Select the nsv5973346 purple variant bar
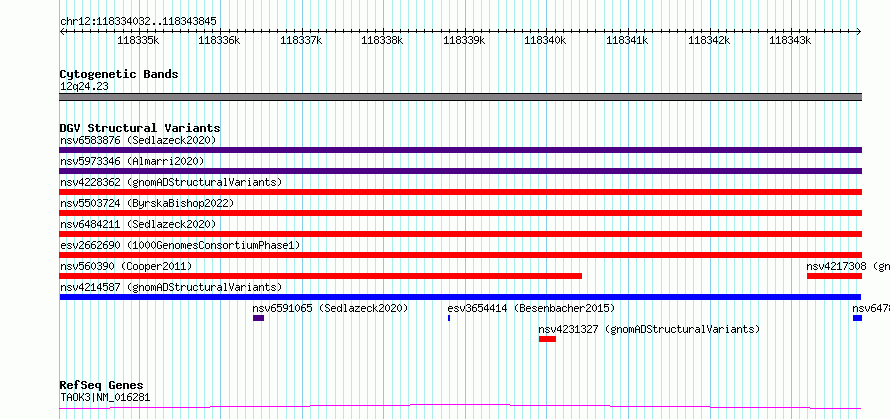 point(460,171)
